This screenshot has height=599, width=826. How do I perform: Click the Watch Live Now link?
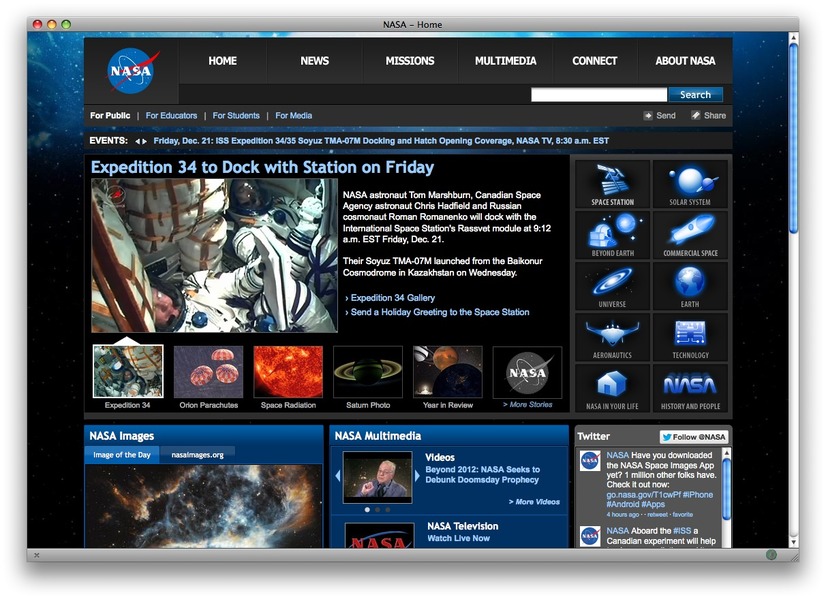(458, 538)
